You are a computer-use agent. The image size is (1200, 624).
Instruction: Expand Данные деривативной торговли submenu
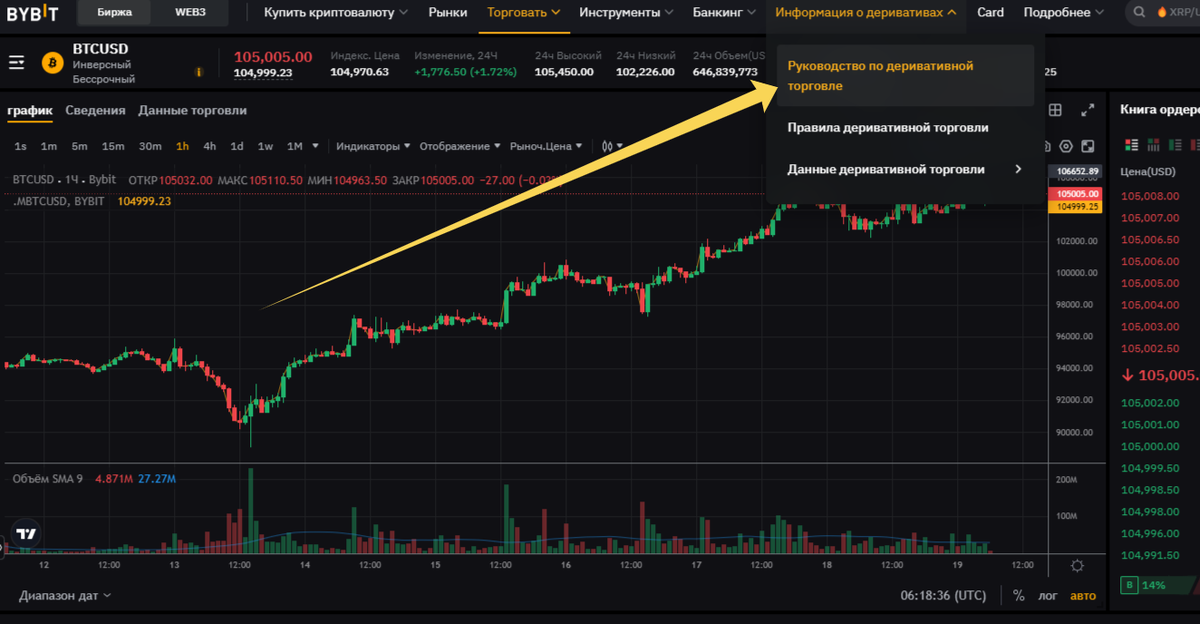(905, 169)
